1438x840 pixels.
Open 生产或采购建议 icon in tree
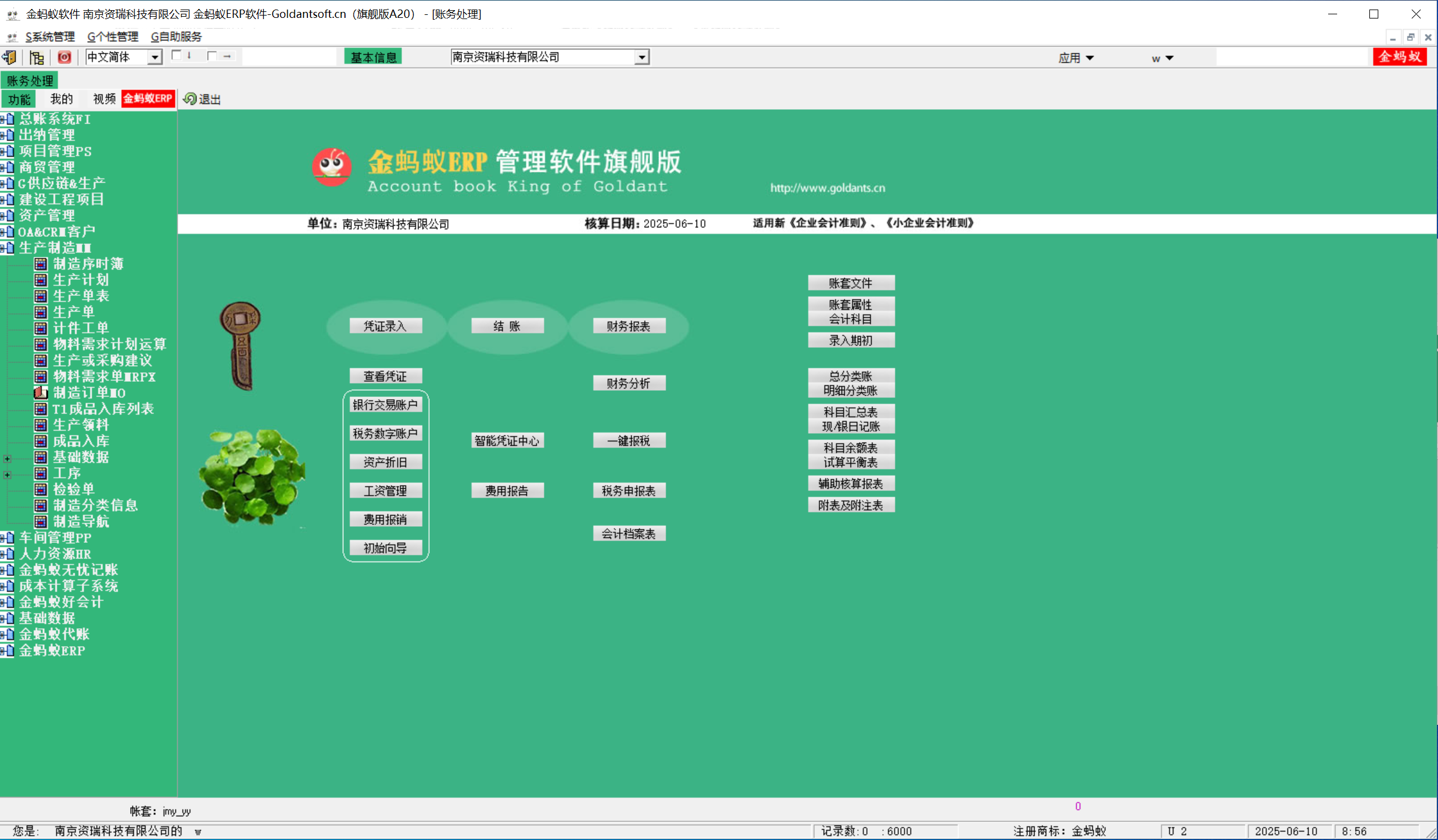pyautogui.click(x=41, y=360)
